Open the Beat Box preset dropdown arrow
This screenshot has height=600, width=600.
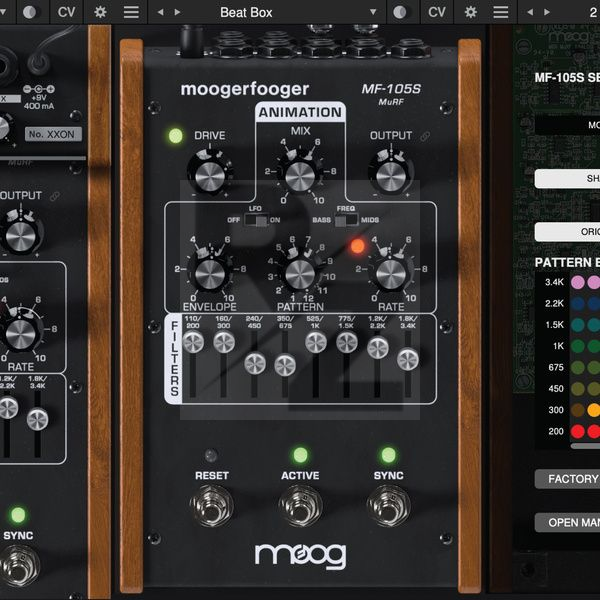pos(373,12)
